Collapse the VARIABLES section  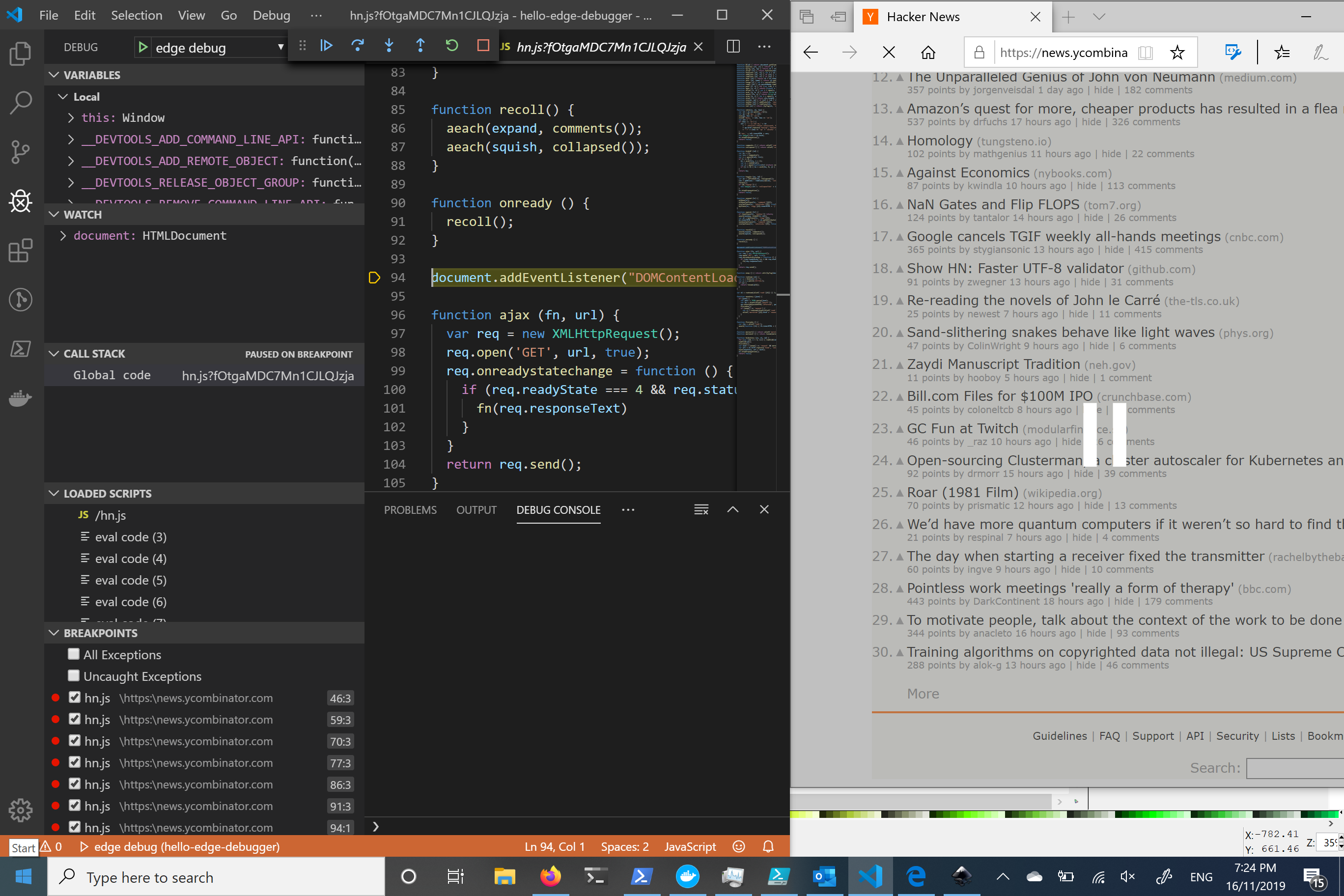point(204,75)
